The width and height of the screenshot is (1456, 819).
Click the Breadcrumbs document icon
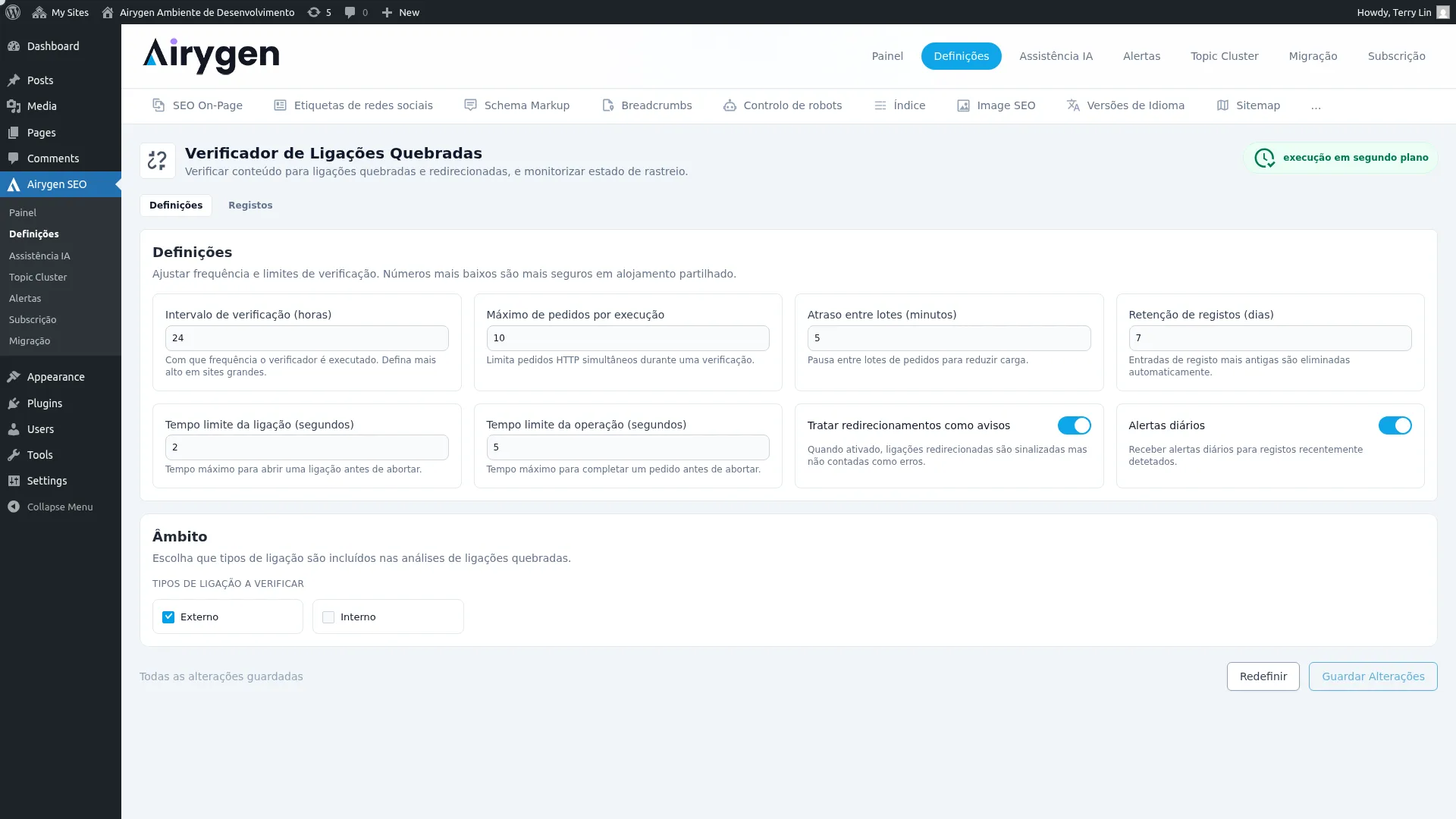607,105
